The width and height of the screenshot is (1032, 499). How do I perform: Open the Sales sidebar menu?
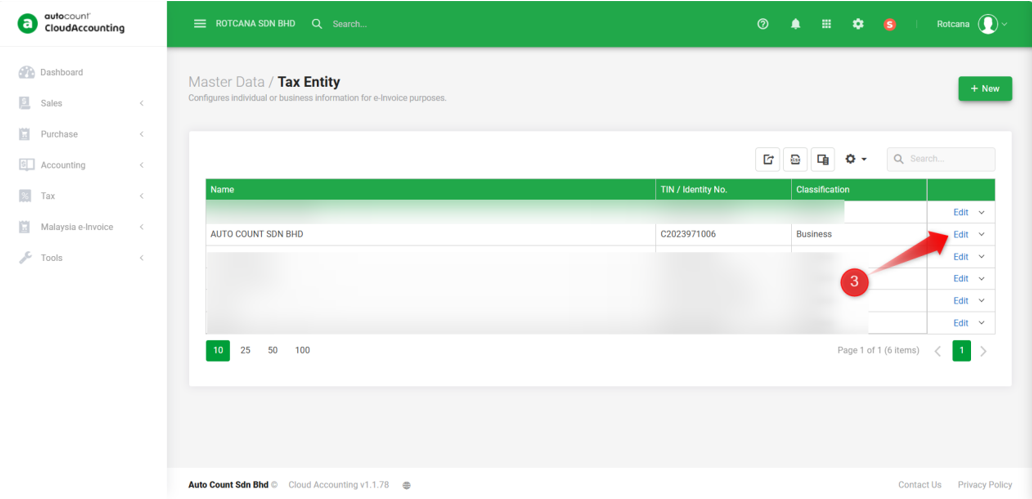tap(83, 103)
